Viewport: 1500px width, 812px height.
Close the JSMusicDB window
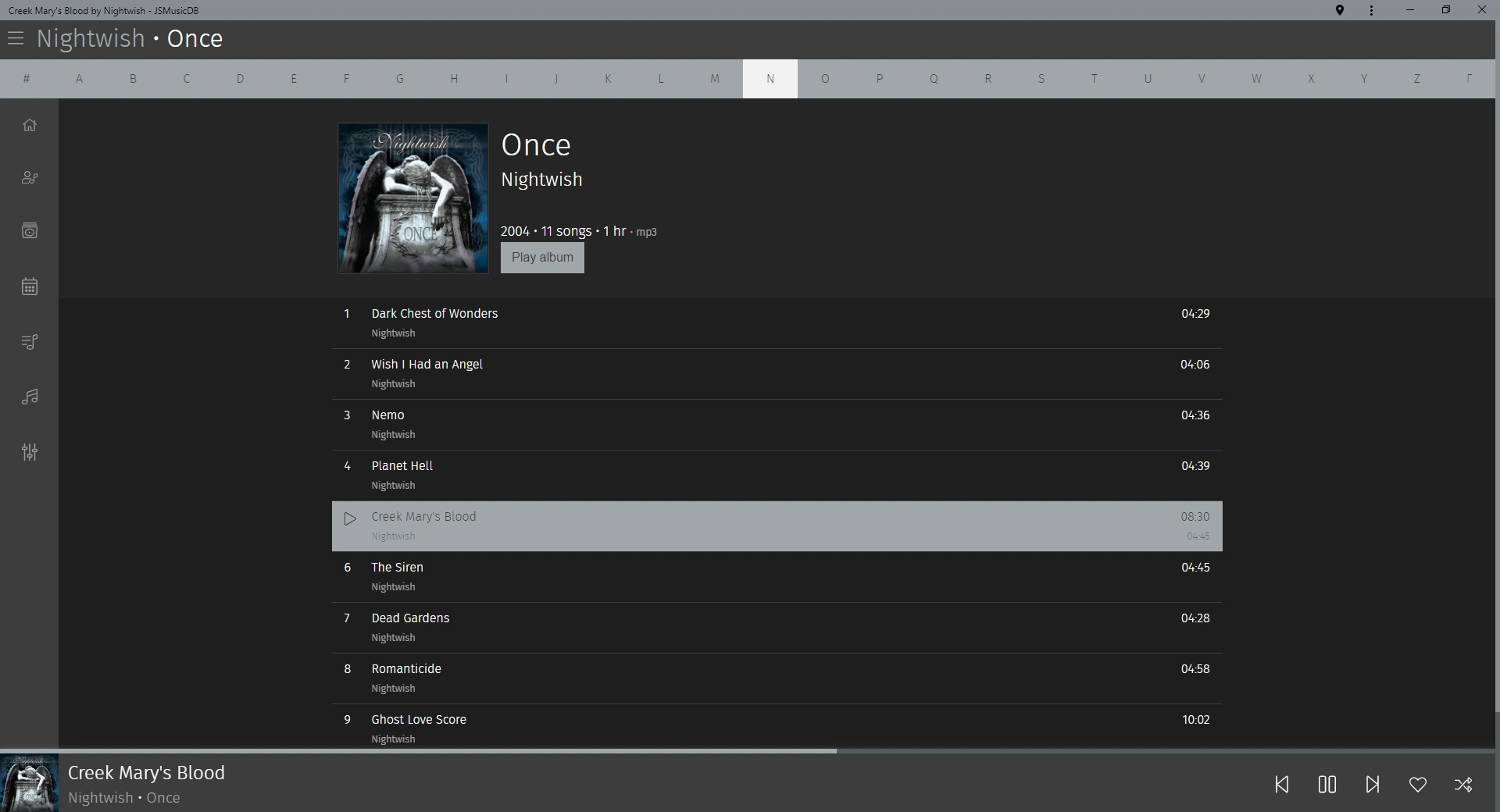pos(1482,10)
